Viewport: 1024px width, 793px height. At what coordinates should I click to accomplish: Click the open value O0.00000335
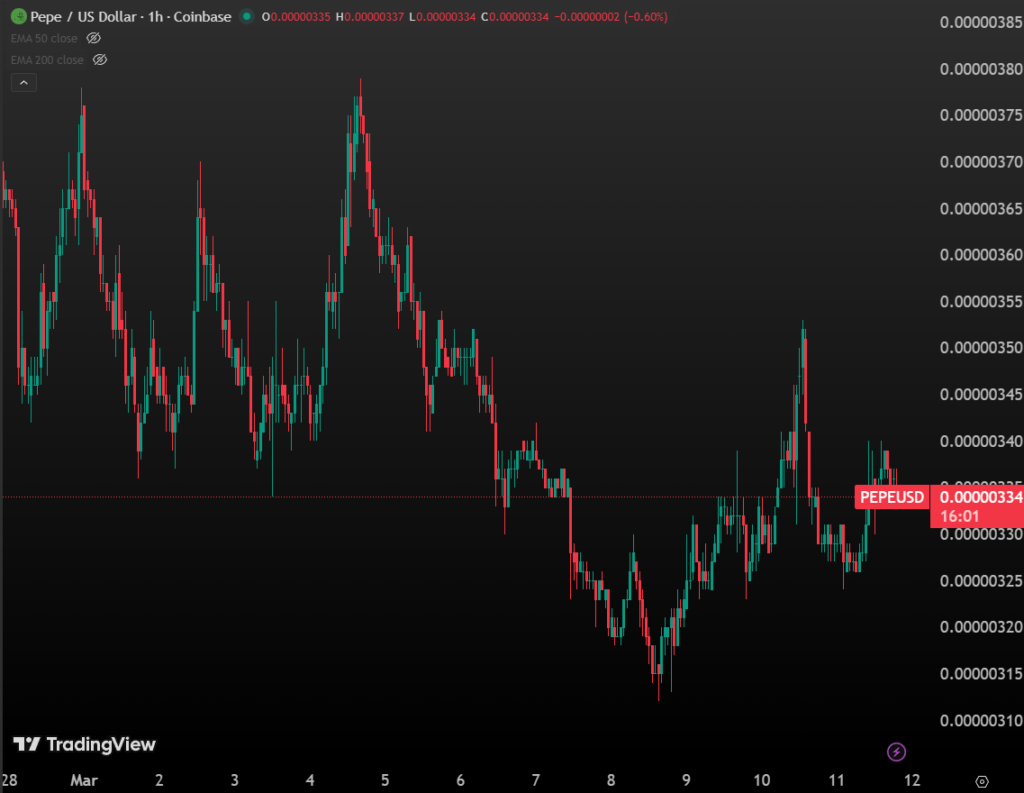tap(298, 17)
